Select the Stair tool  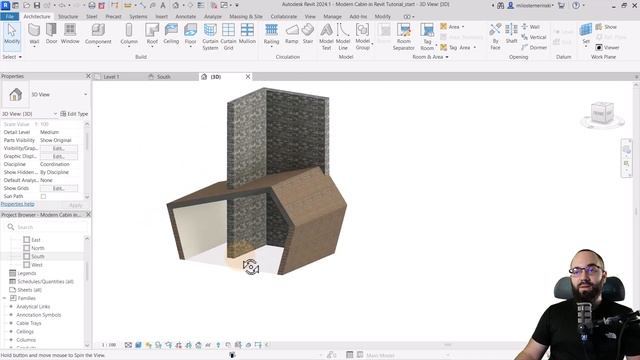pos(308,34)
